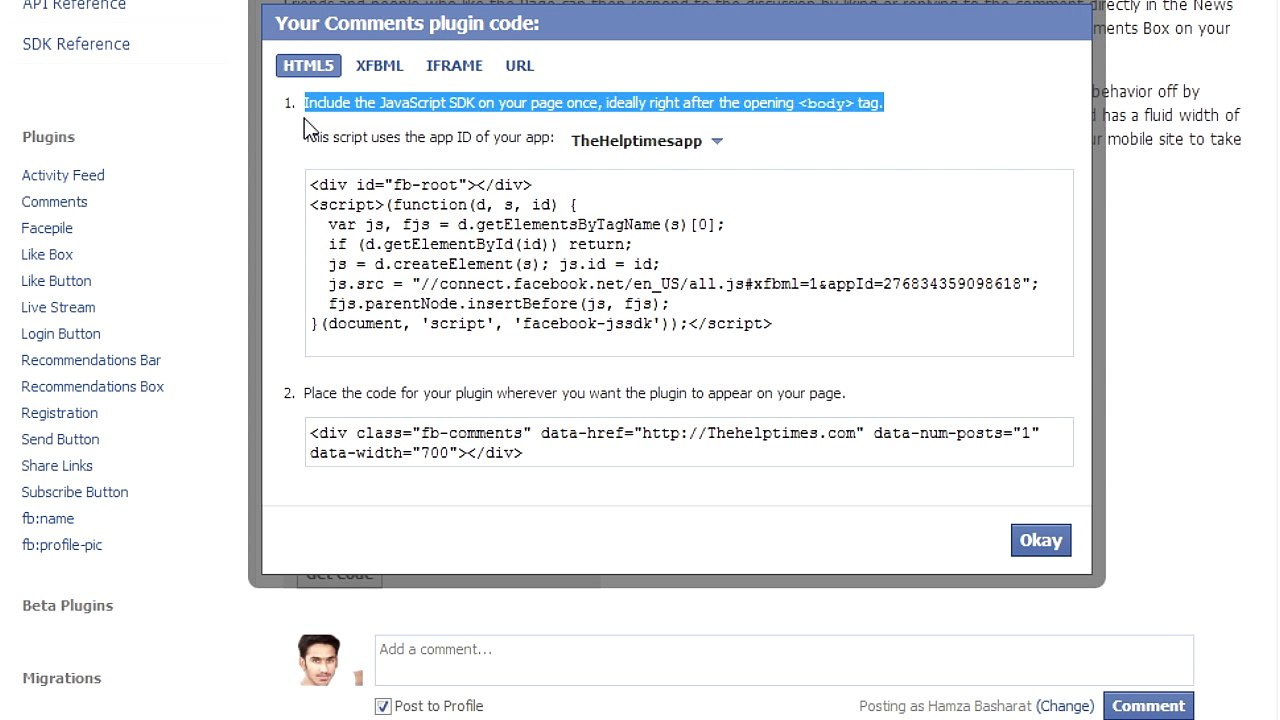Click the Change posting identity link
The image size is (1280, 720).
pos(1065,706)
